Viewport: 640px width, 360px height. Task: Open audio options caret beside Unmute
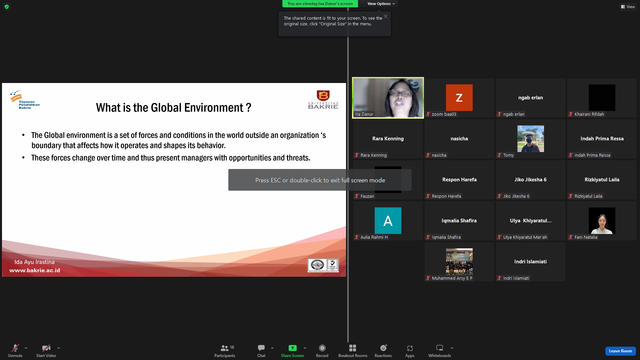pyautogui.click(x=26, y=348)
